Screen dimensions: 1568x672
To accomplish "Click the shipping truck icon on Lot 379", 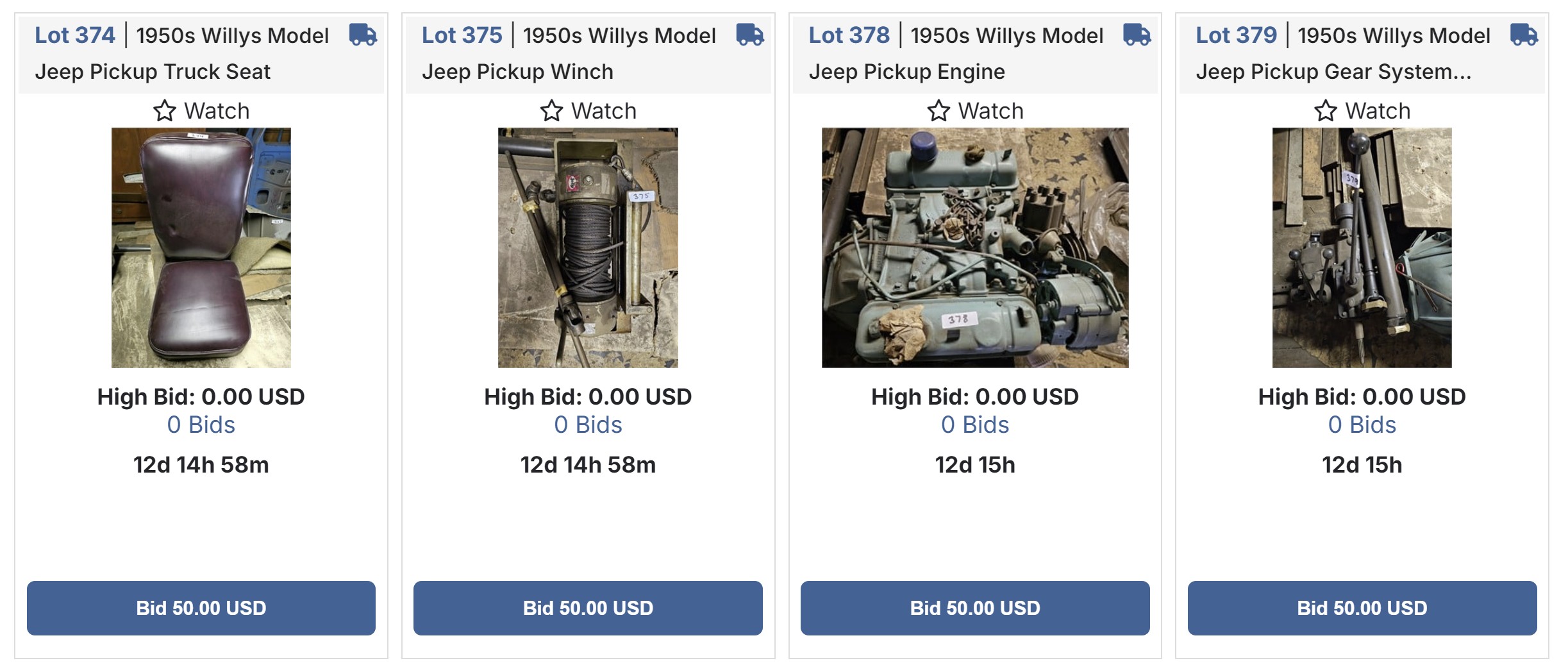I will pos(1524,35).
